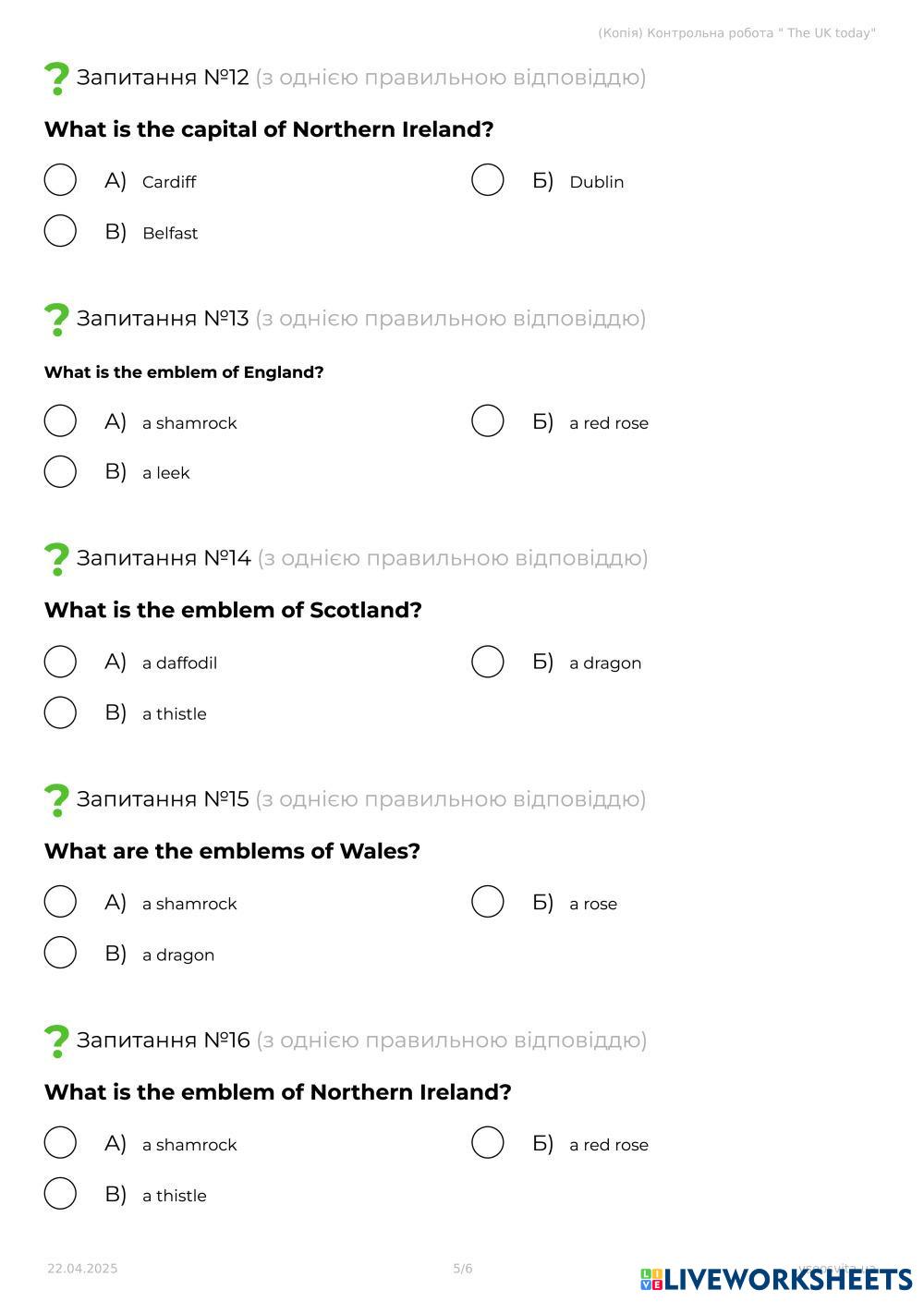924x1302 pixels.
Task: Choose 'a leek' option in question 13
Action: (x=60, y=471)
